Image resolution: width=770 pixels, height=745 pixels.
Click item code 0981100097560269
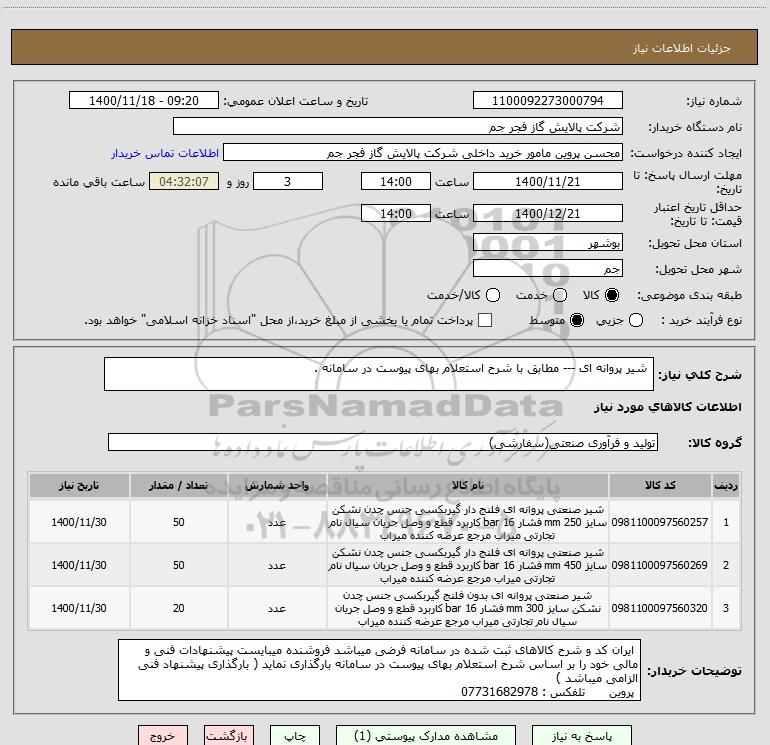660,565
